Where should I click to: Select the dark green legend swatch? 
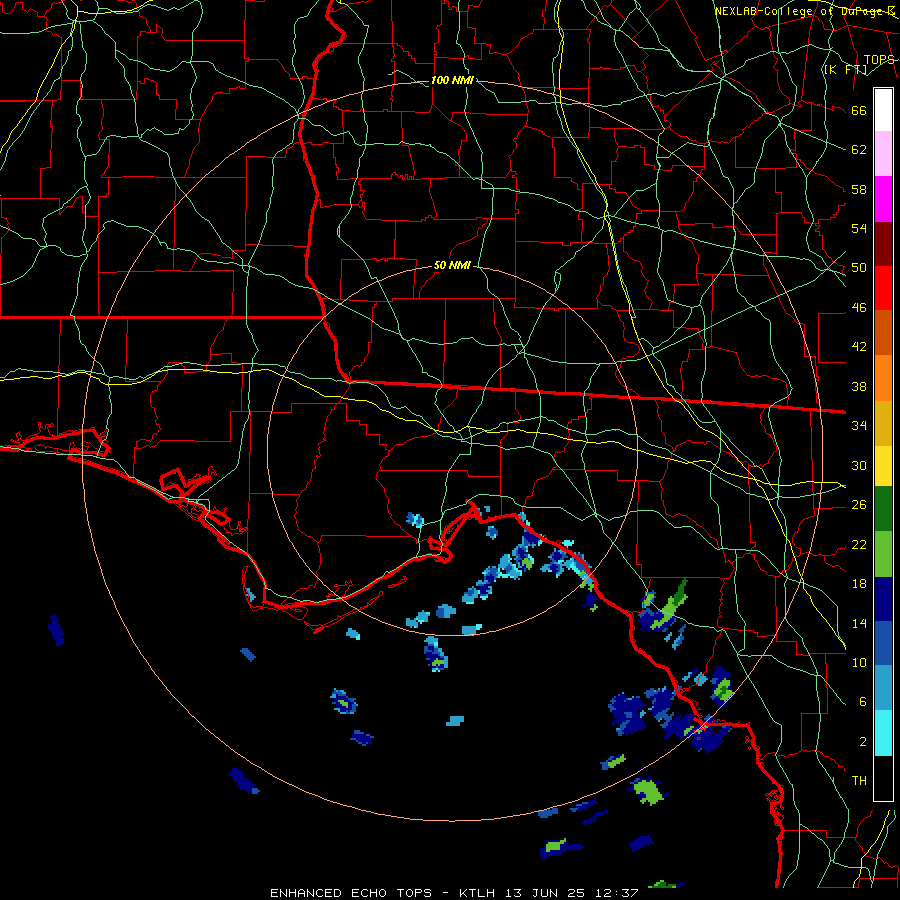click(883, 509)
